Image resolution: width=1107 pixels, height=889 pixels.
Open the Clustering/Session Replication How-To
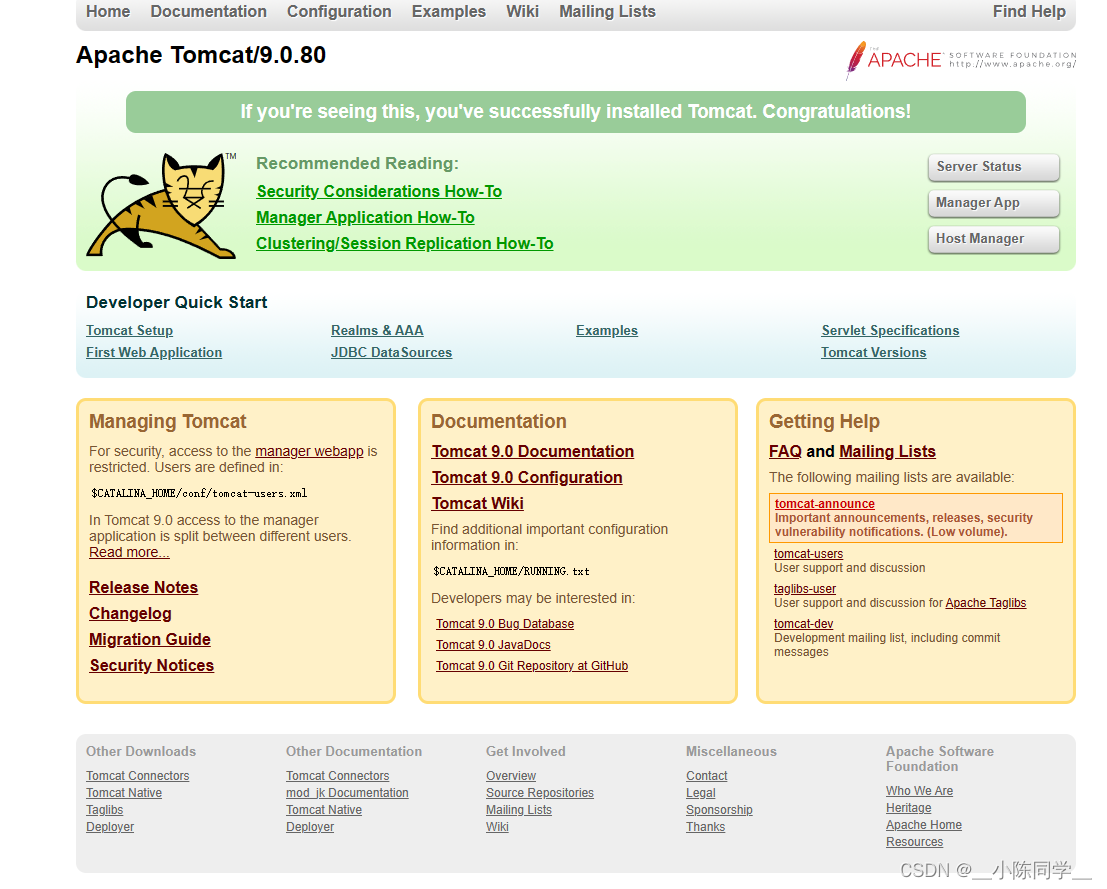(x=404, y=243)
